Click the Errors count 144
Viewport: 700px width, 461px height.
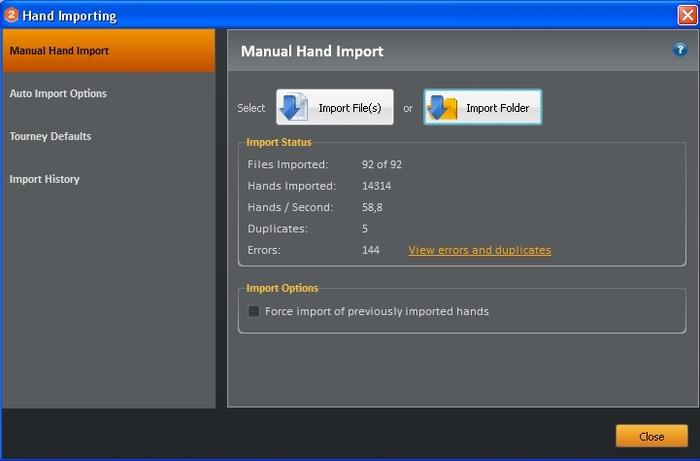371,250
